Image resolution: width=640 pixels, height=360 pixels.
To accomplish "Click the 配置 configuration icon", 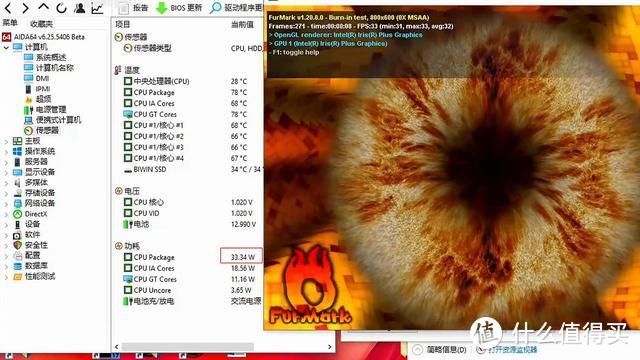I will (x=17, y=256).
